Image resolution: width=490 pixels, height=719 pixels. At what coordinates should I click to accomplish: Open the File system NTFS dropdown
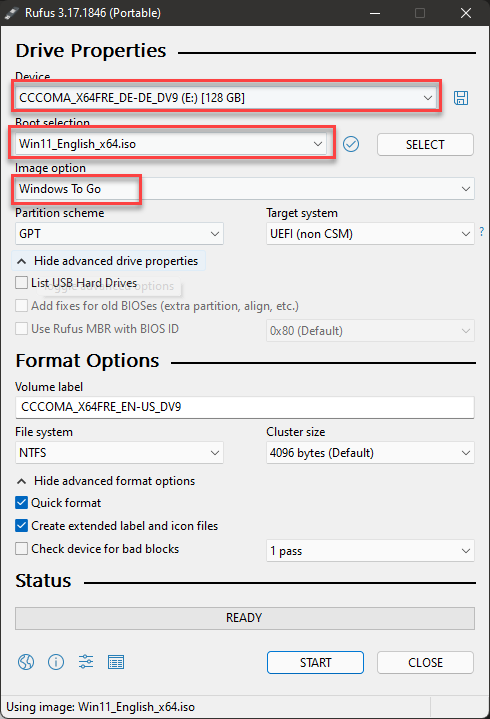[119, 453]
